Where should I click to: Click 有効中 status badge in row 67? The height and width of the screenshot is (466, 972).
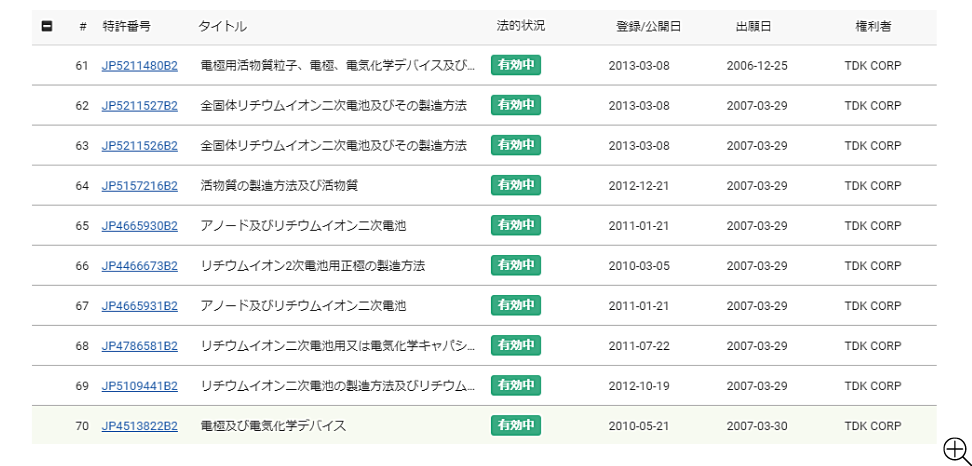[516, 306]
